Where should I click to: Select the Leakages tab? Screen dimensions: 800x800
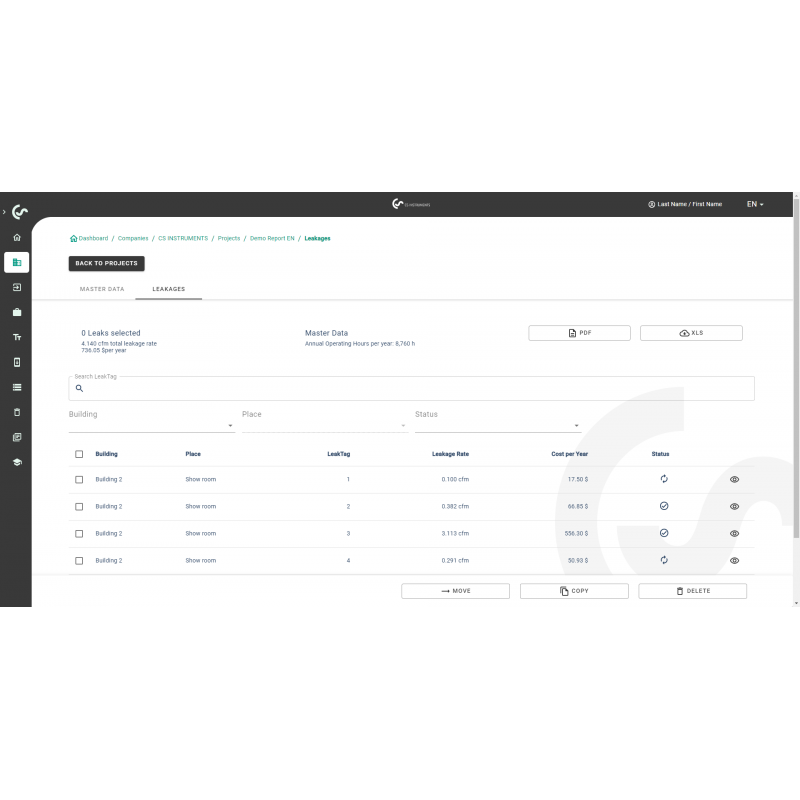tap(168, 289)
